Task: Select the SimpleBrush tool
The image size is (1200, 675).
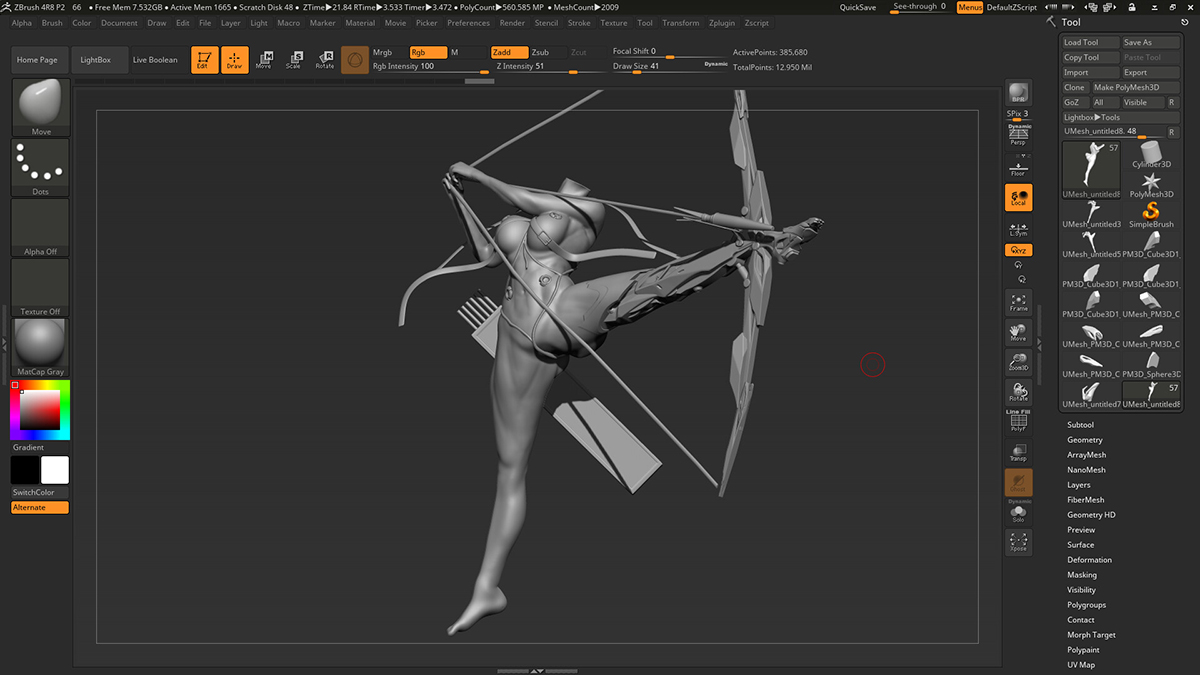Action: click(x=1151, y=214)
